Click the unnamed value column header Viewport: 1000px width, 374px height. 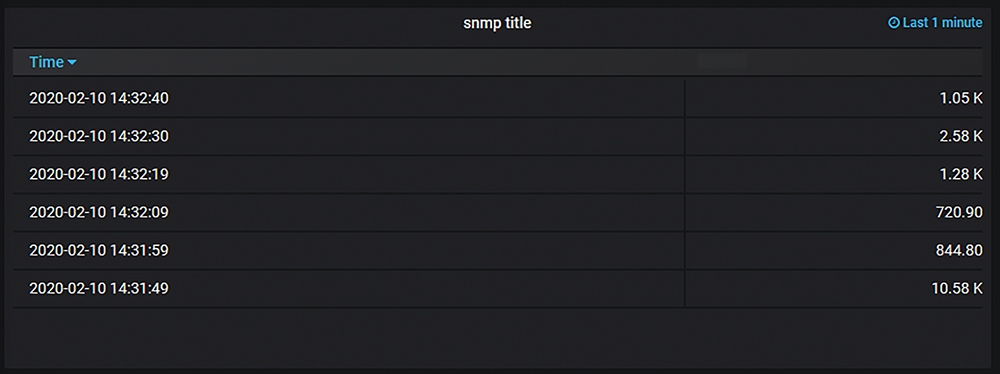(834, 62)
